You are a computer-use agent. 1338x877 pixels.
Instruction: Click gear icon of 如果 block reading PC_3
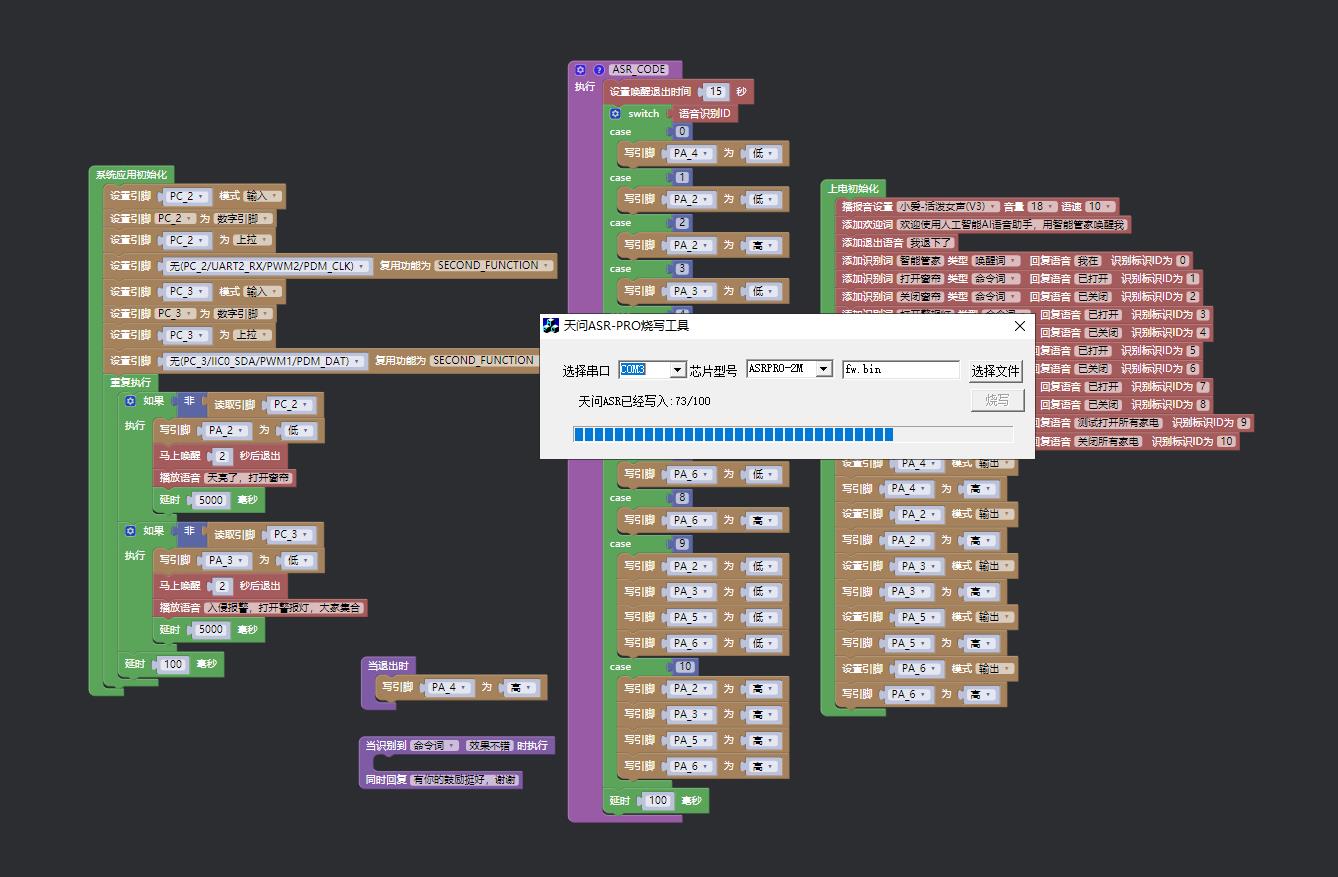[x=130, y=531]
